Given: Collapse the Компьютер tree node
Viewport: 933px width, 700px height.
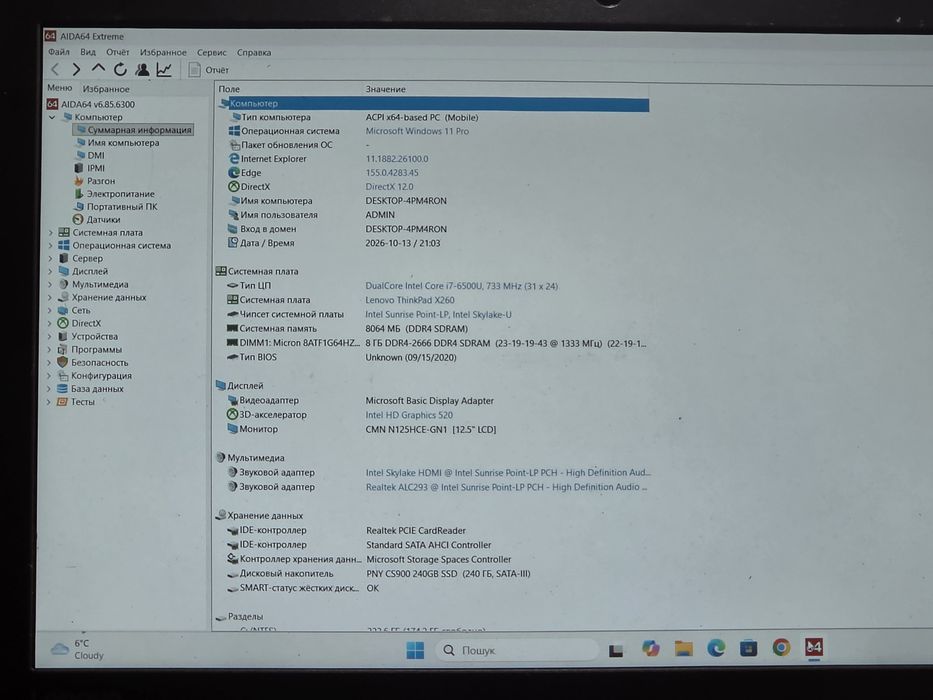Looking at the screenshot, I should coord(52,117).
